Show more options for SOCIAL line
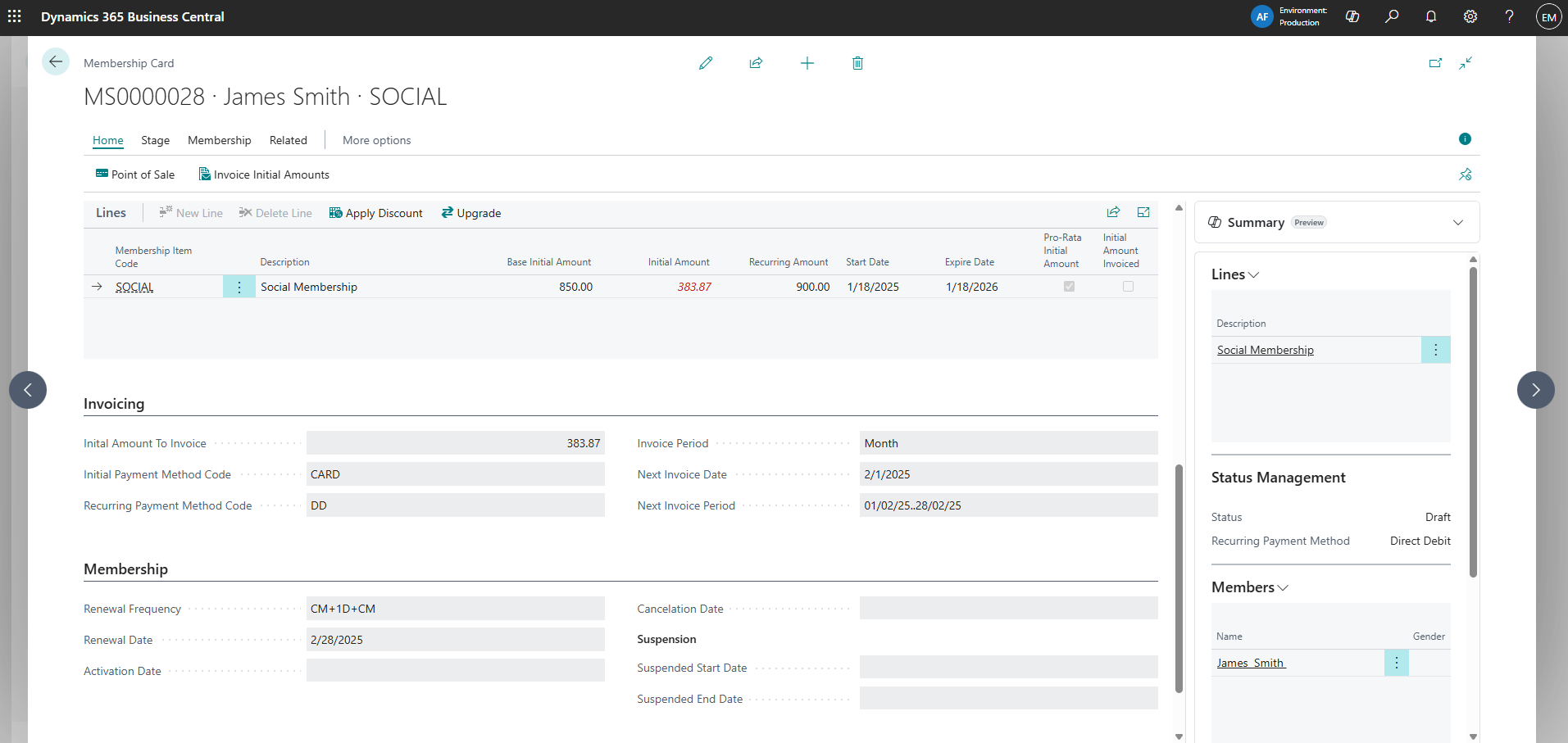This screenshot has width=1568, height=743. (239, 287)
